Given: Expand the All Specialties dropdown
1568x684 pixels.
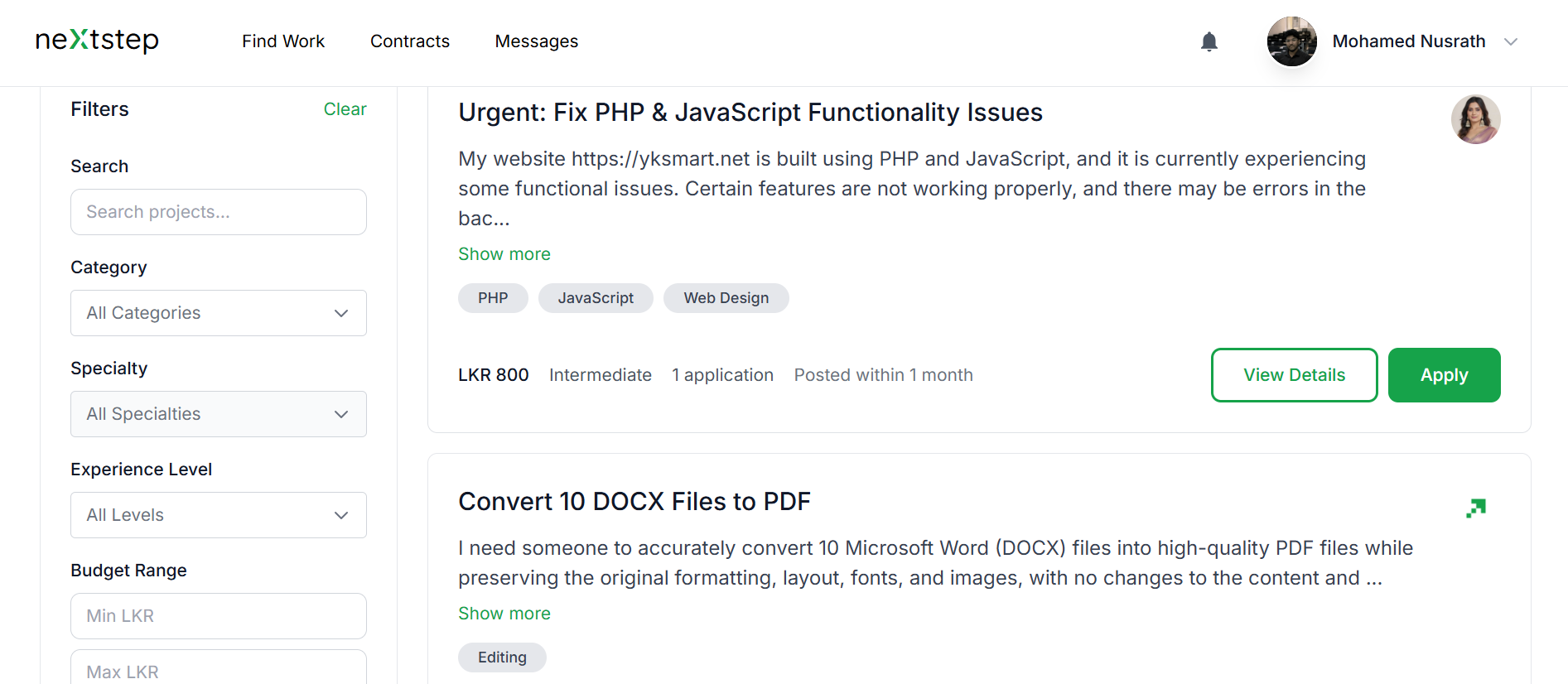Looking at the screenshot, I should coord(219,414).
